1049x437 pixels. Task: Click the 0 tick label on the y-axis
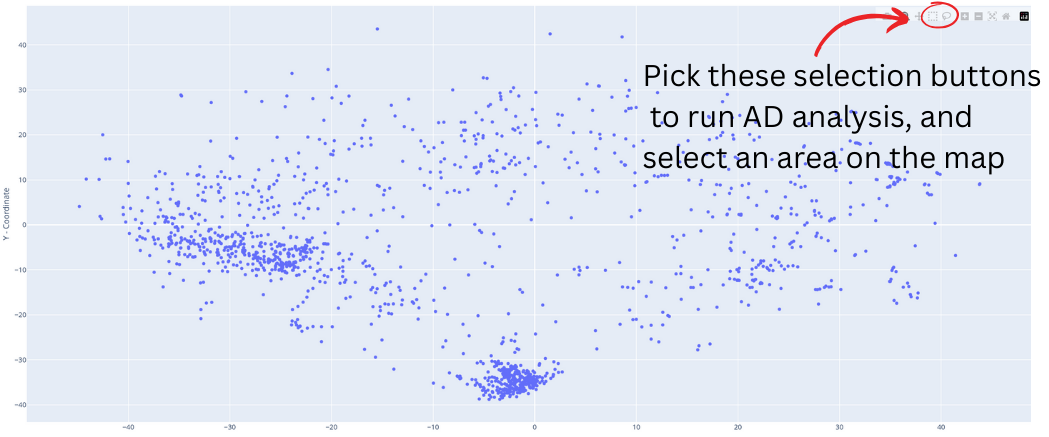[21, 225]
